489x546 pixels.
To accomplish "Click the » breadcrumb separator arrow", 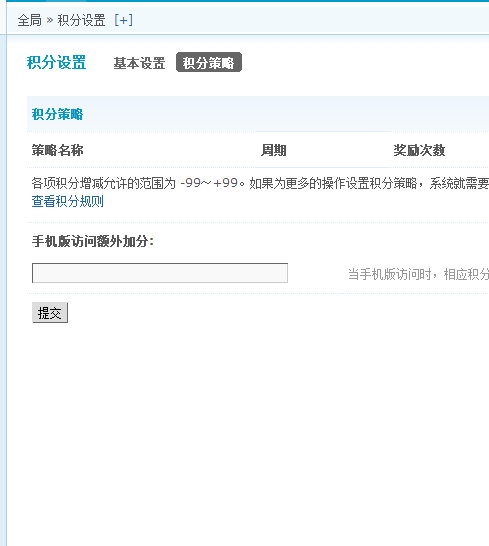I will 49,20.
